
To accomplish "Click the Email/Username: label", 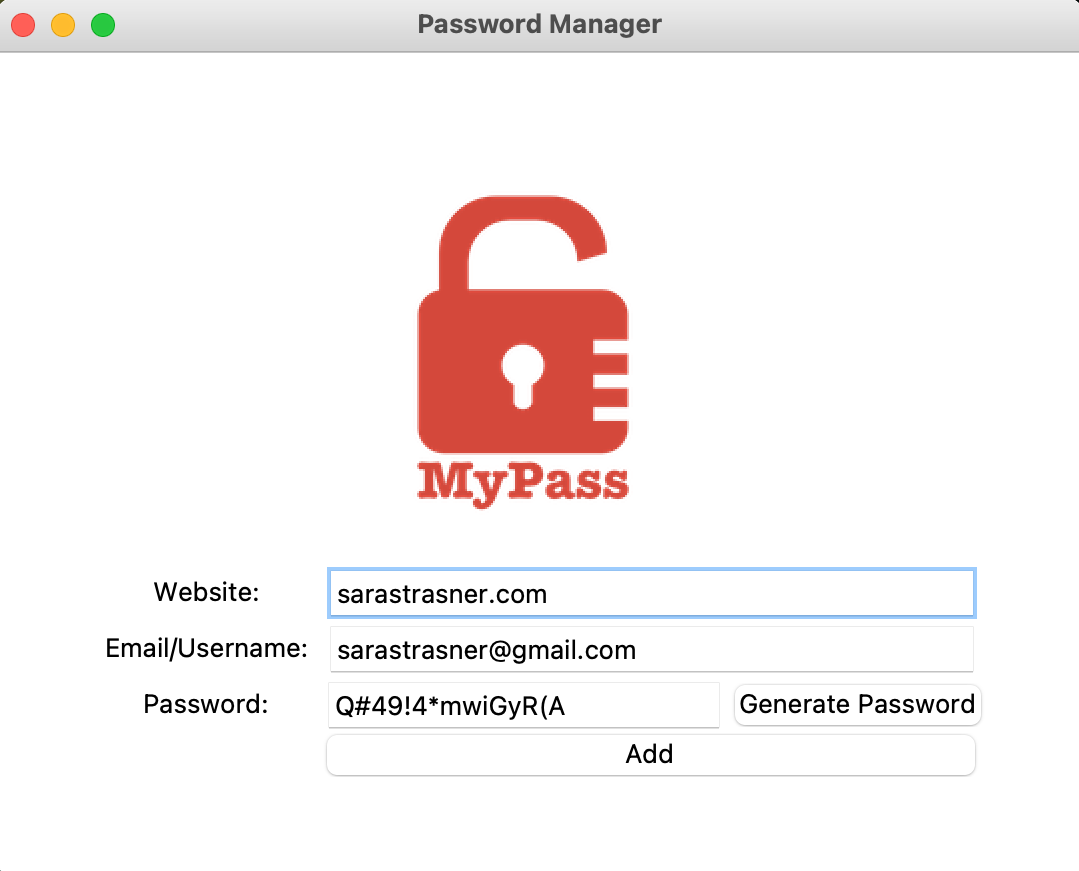I will pos(206,648).
